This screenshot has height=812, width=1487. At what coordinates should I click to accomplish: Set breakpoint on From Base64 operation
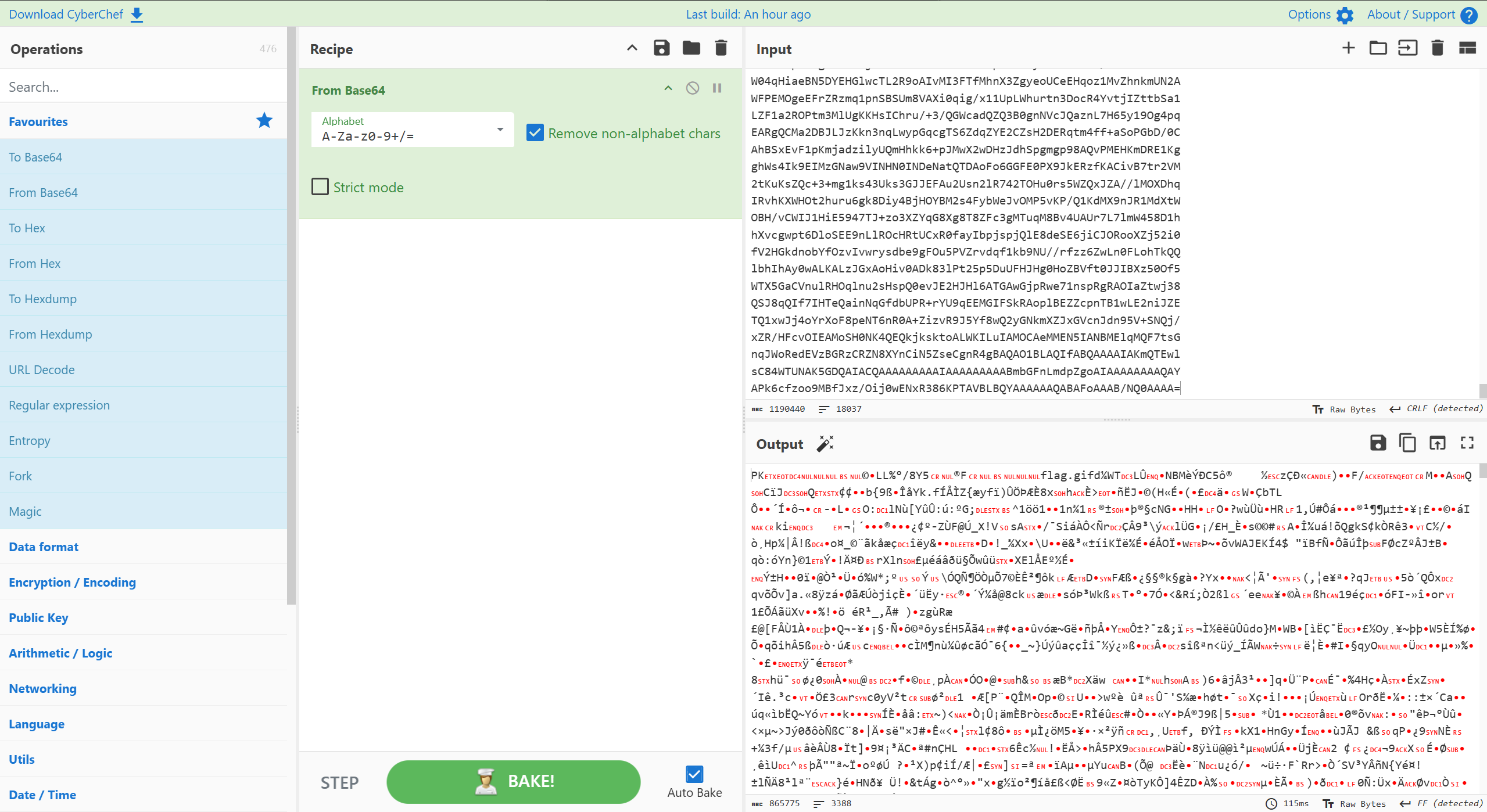pyautogui.click(x=717, y=88)
